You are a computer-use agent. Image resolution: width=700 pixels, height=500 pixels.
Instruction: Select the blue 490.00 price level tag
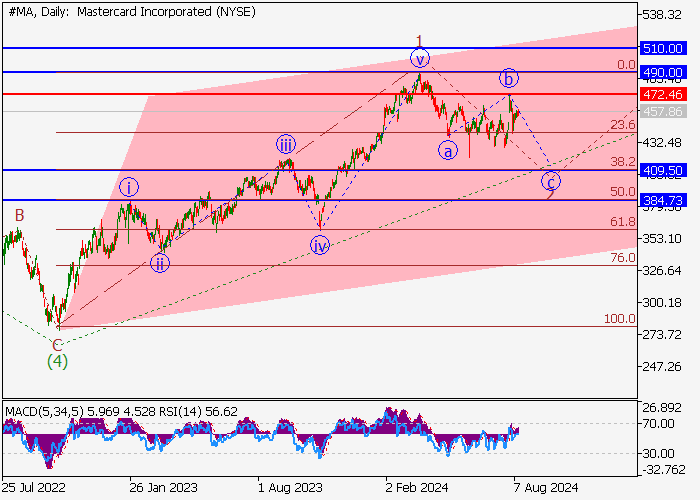pos(662,72)
